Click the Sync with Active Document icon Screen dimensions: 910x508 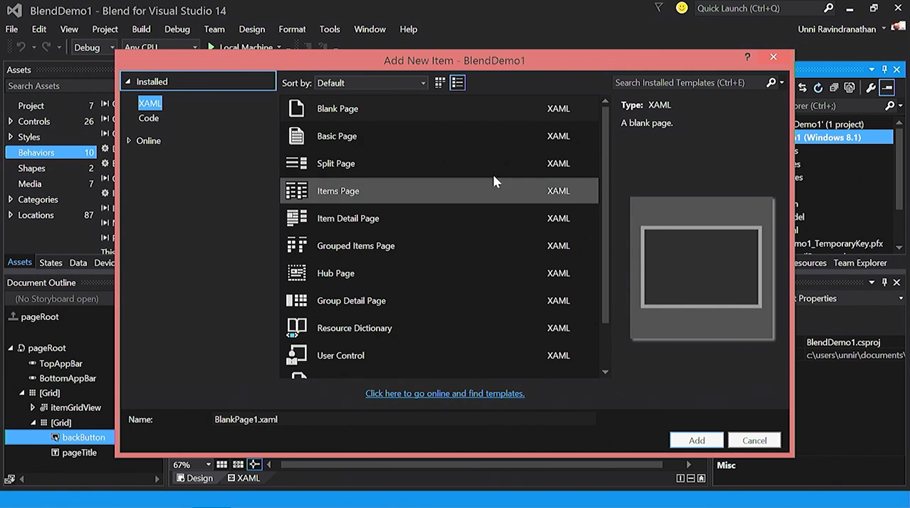803,88
